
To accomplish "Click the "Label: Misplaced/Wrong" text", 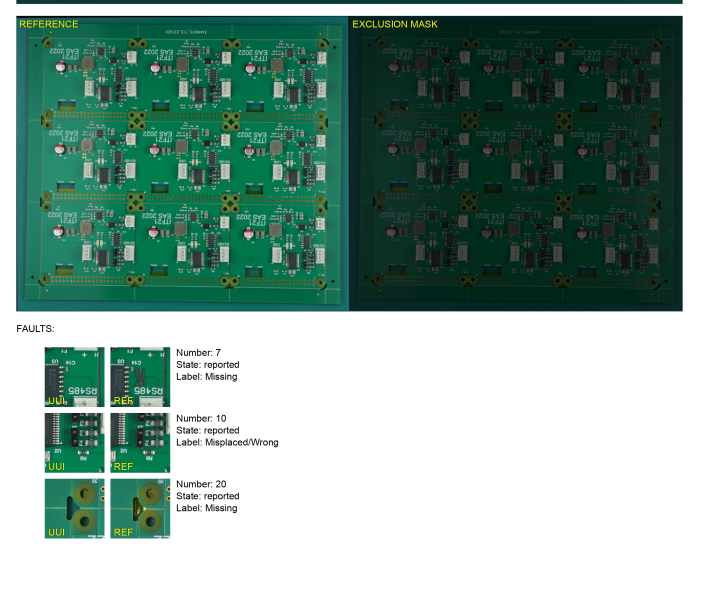I will (227, 443).
